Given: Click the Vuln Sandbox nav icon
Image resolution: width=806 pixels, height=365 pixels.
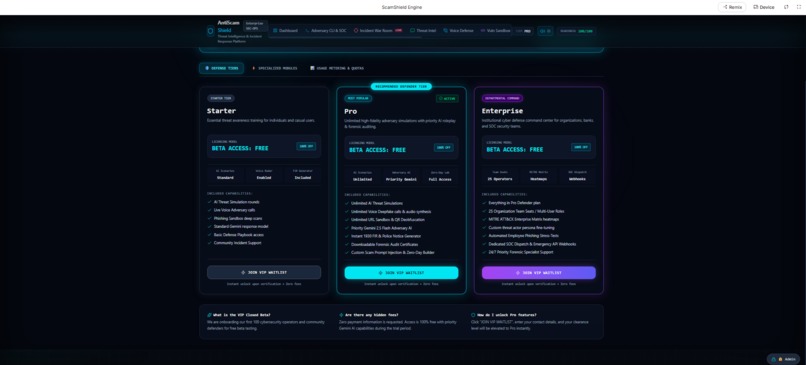Looking at the screenshot, I should (x=483, y=30).
